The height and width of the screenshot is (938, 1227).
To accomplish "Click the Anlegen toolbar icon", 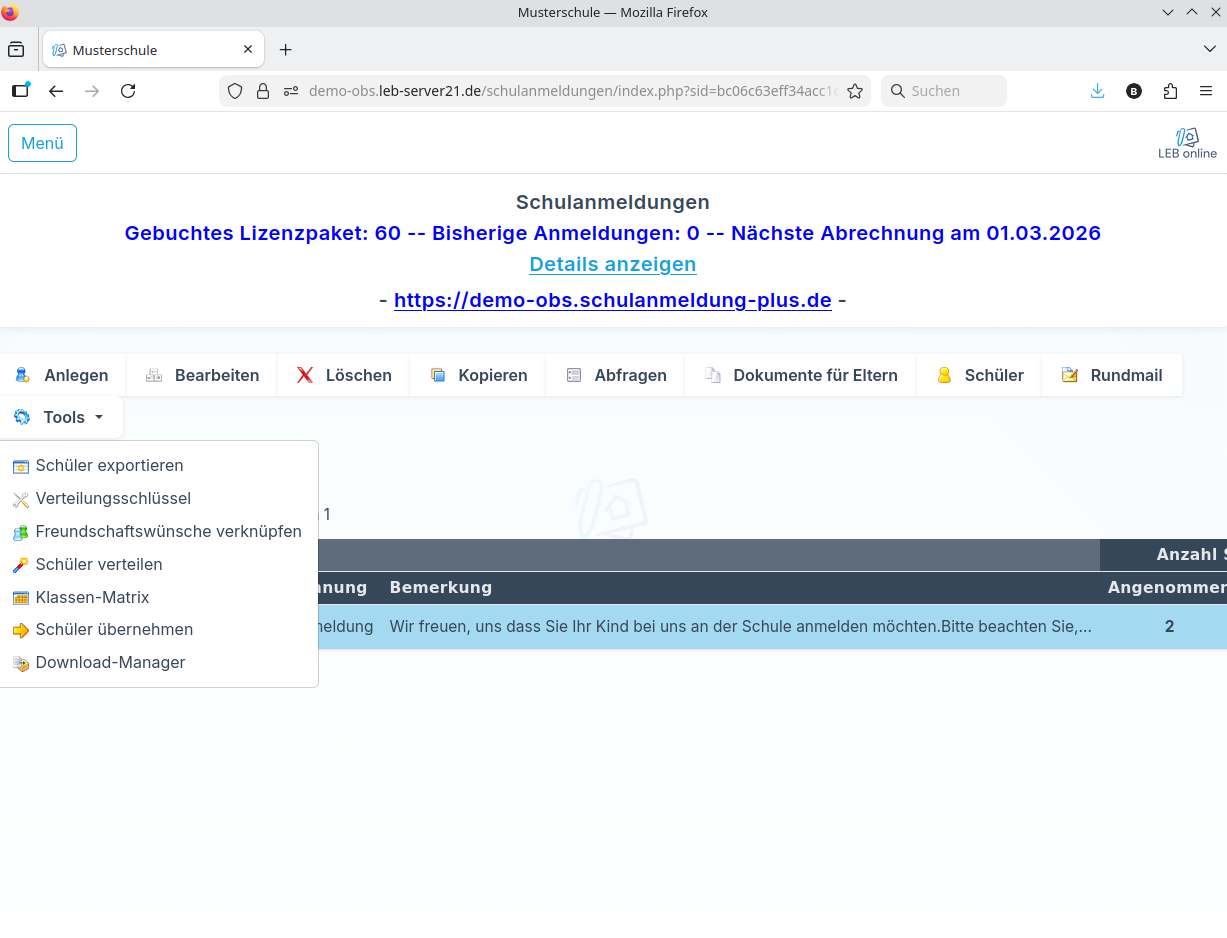I will click(x=22, y=375).
